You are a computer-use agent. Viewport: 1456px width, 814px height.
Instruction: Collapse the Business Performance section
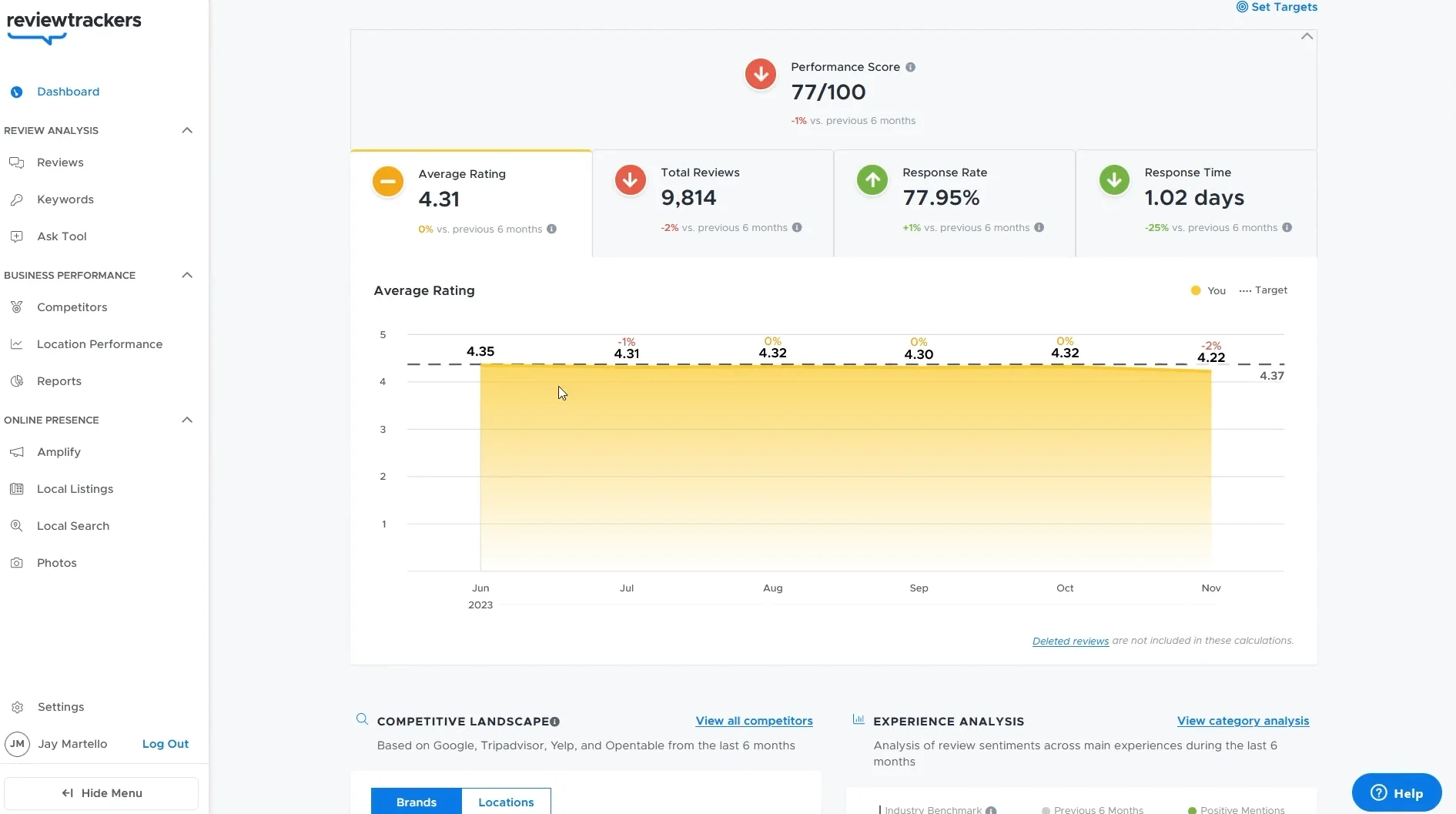(187, 275)
